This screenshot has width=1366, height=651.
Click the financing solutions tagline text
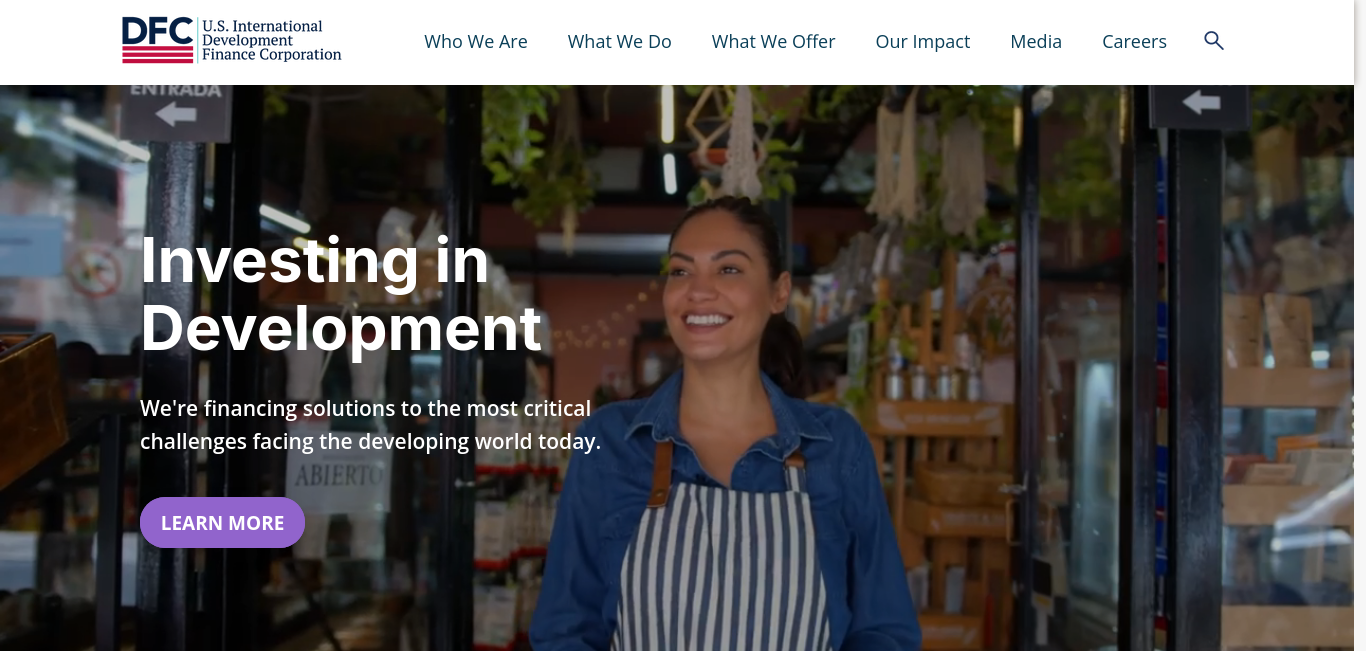pos(371,425)
